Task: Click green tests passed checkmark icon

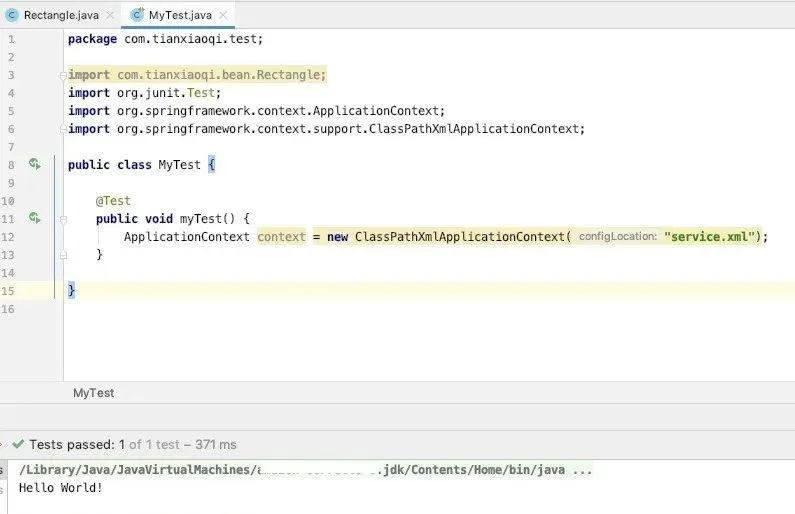Action: point(18,444)
